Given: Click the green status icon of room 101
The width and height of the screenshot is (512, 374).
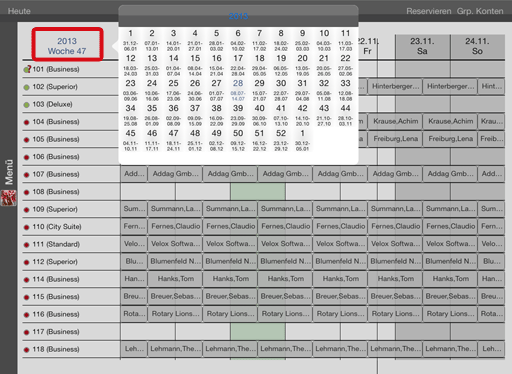Looking at the screenshot, I should click(x=27, y=69).
